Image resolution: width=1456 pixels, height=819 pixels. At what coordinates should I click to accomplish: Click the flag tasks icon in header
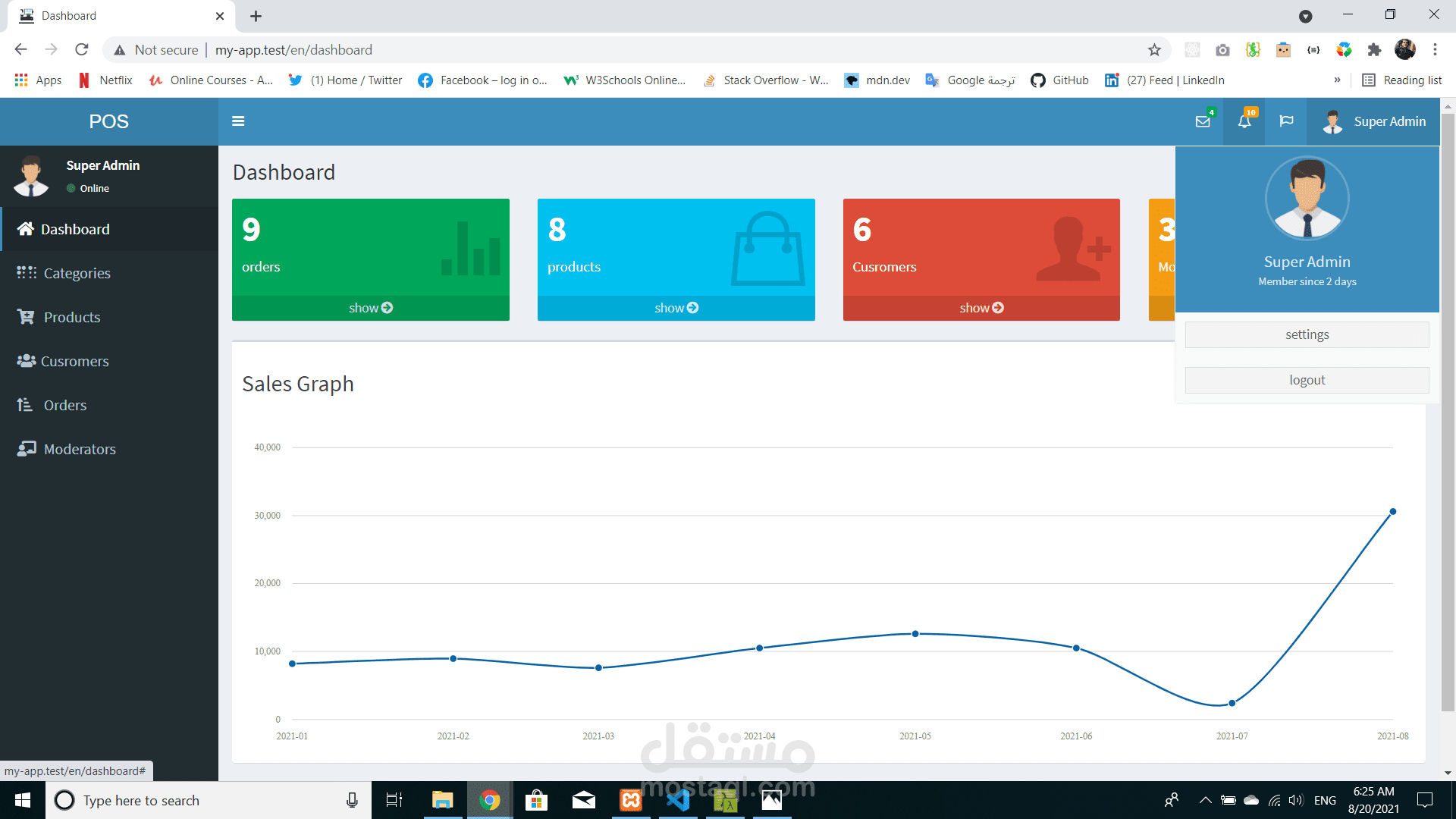(x=1286, y=121)
